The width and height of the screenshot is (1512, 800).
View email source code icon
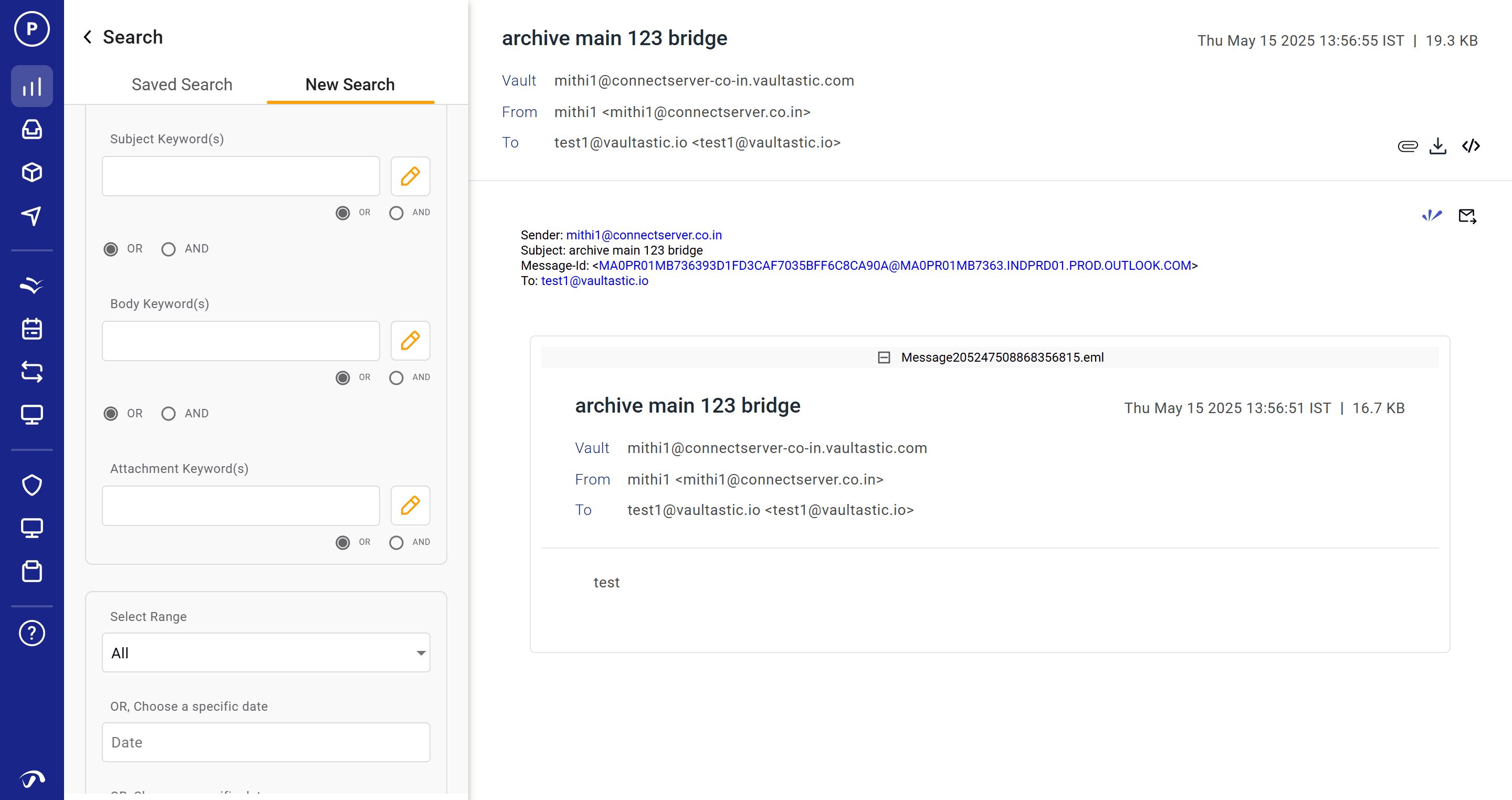pos(1471,146)
